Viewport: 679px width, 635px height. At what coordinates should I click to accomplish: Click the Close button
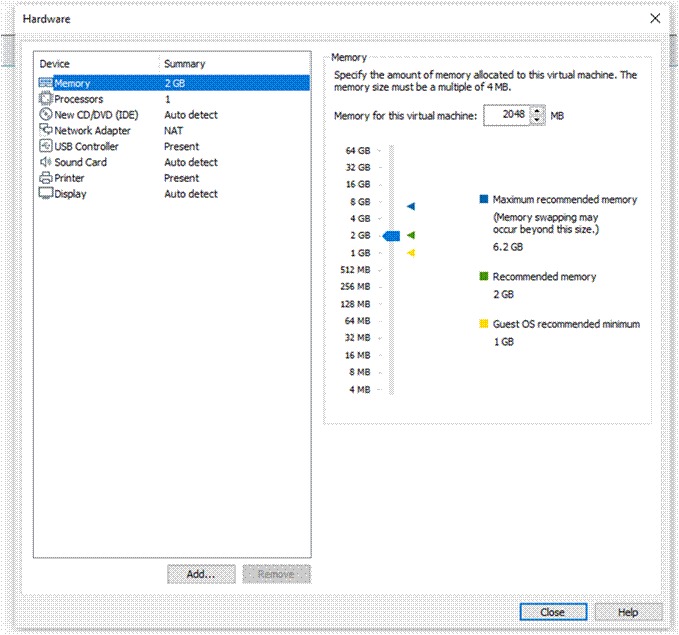pyautogui.click(x=553, y=612)
